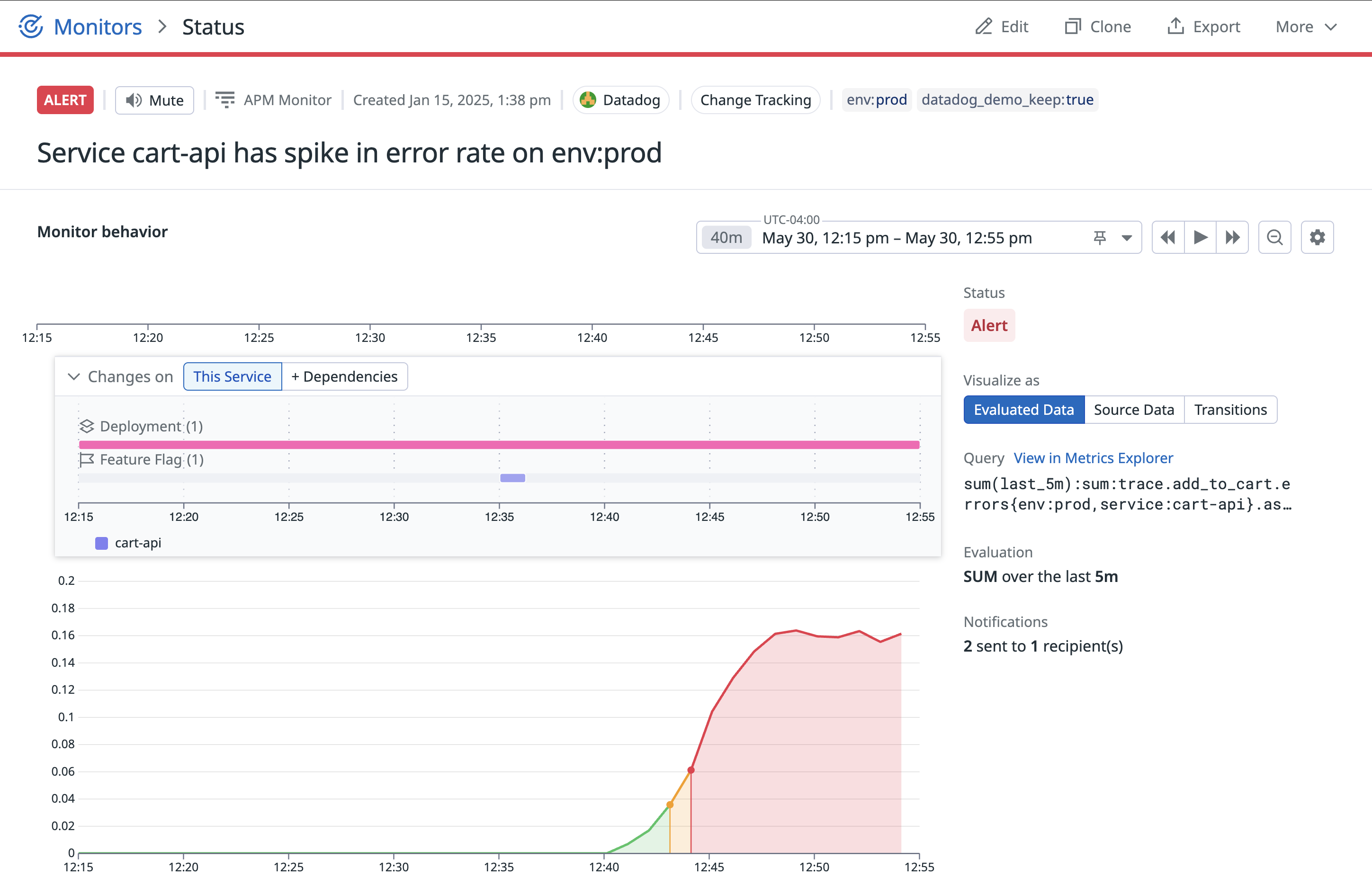The width and height of the screenshot is (1372, 895).
Task: Enable the + Dependencies toggle
Action: pyautogui.click(x=345, y=376)
